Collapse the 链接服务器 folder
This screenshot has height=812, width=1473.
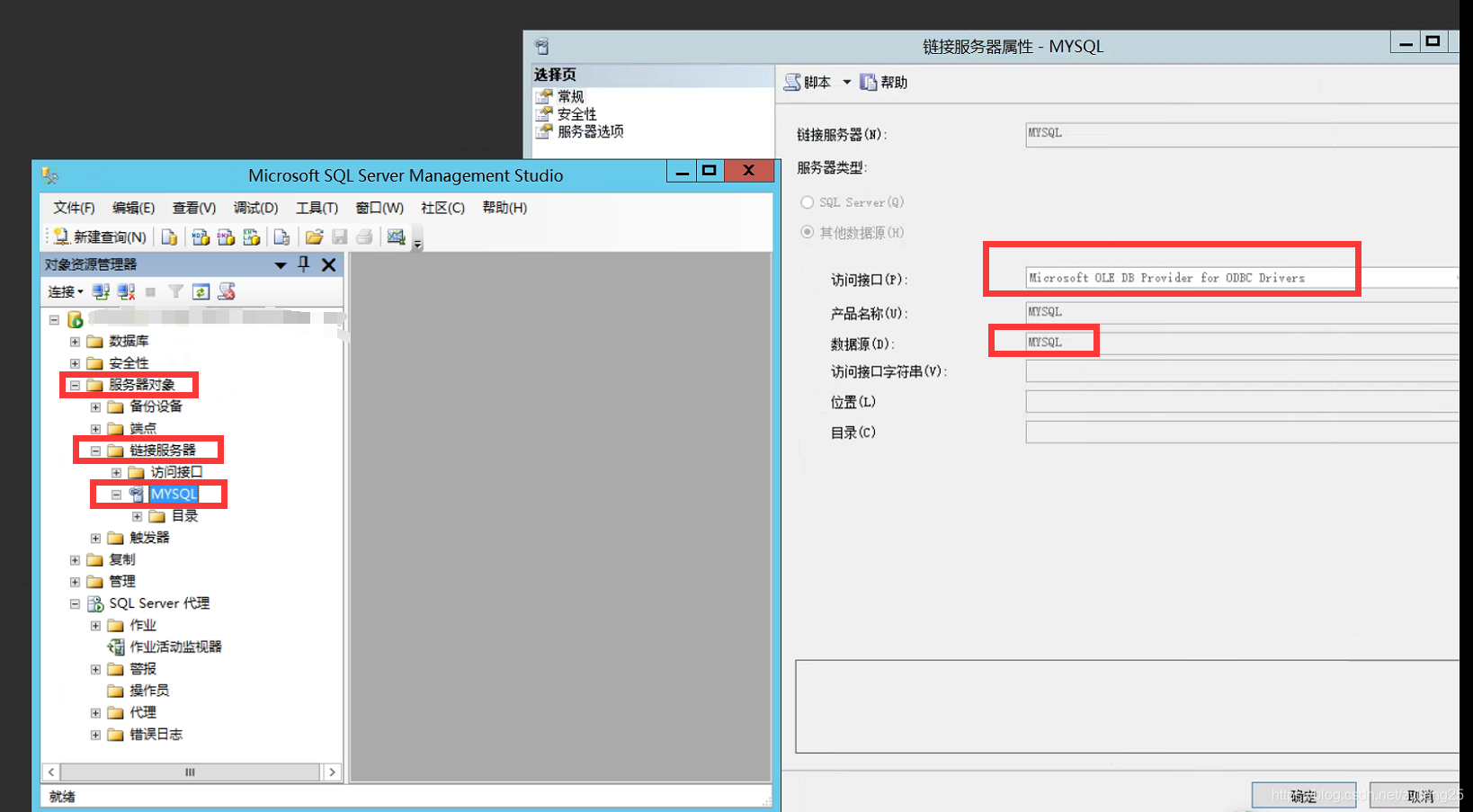tap(95, 451)
